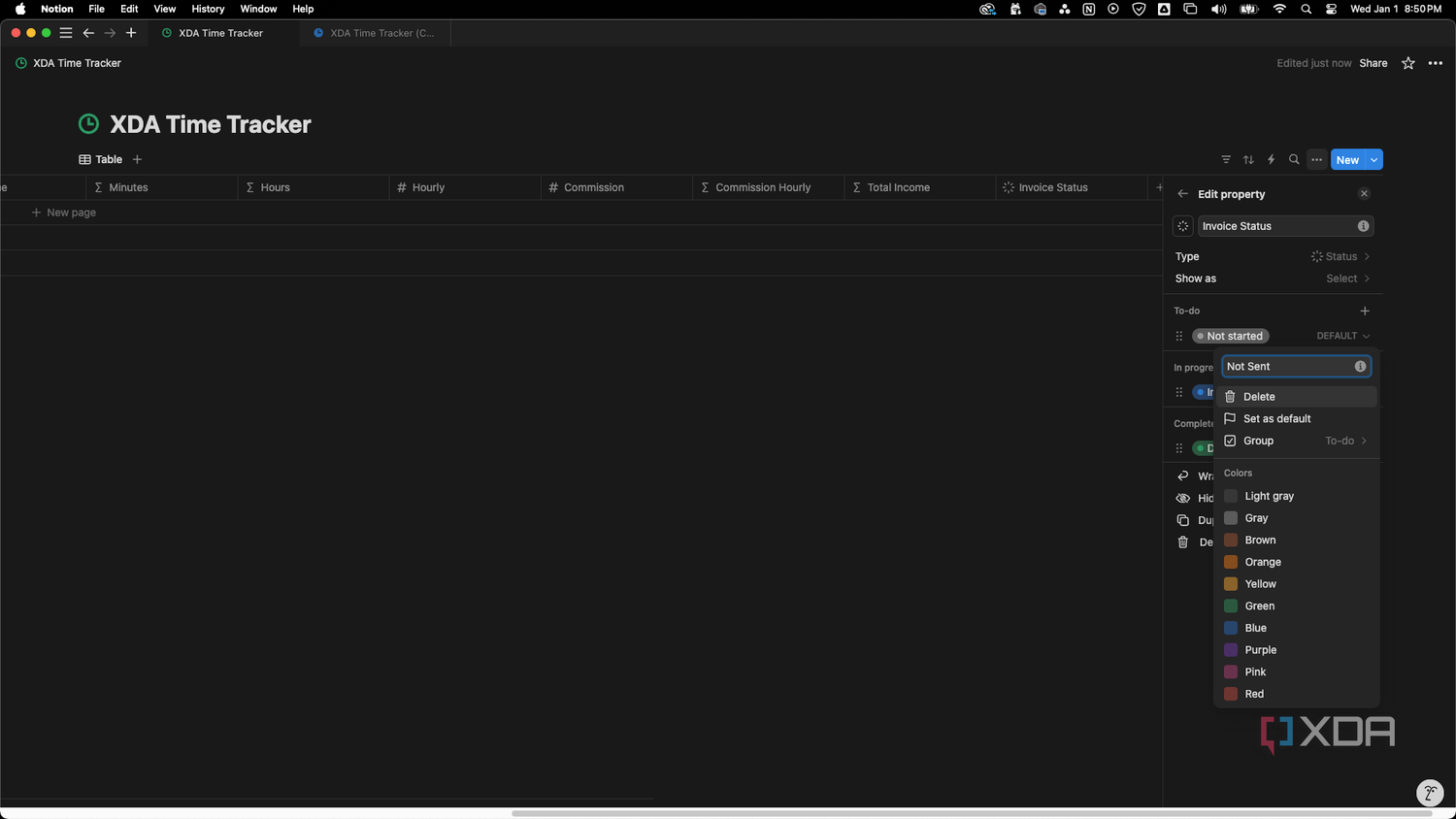The height and width of the screenshot is (819, 1456).
Task: Favorite the page with the star icon
Action: point(1408,63)
